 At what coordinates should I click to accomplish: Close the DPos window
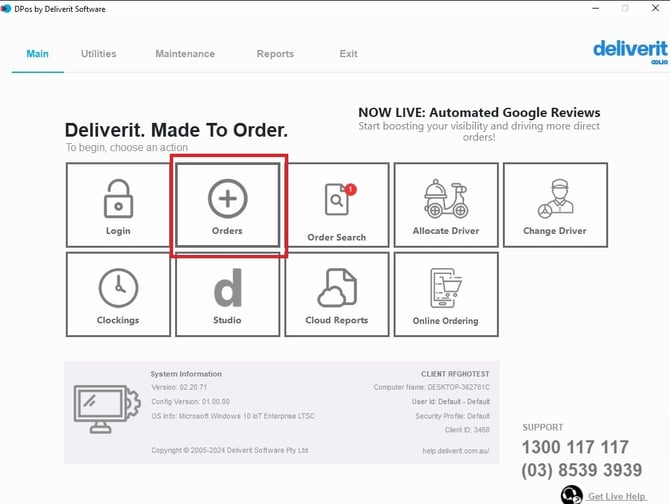tap(655, 8)
